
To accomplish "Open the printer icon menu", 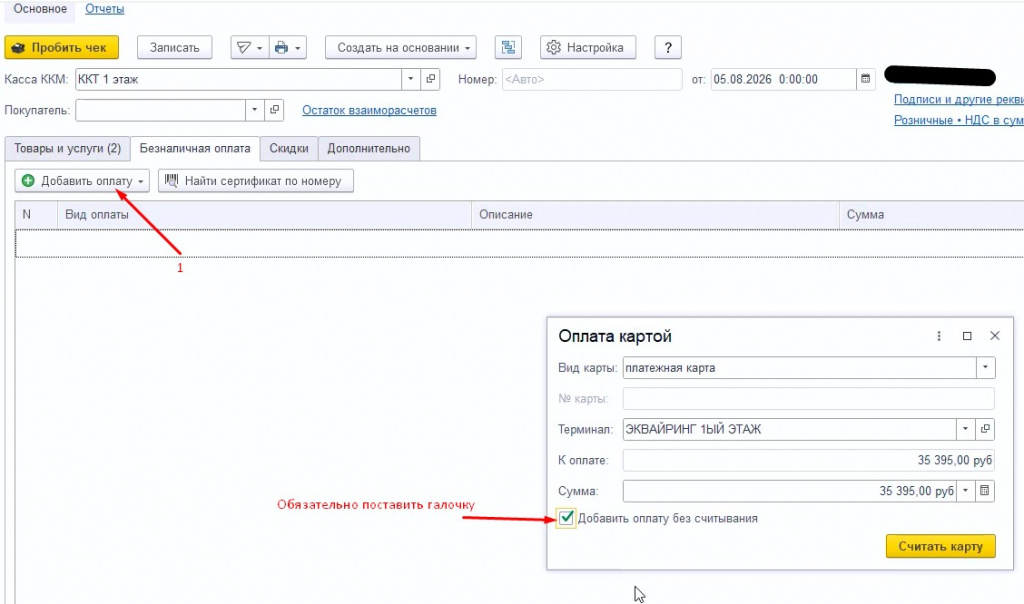I will (x=287, y=48).
